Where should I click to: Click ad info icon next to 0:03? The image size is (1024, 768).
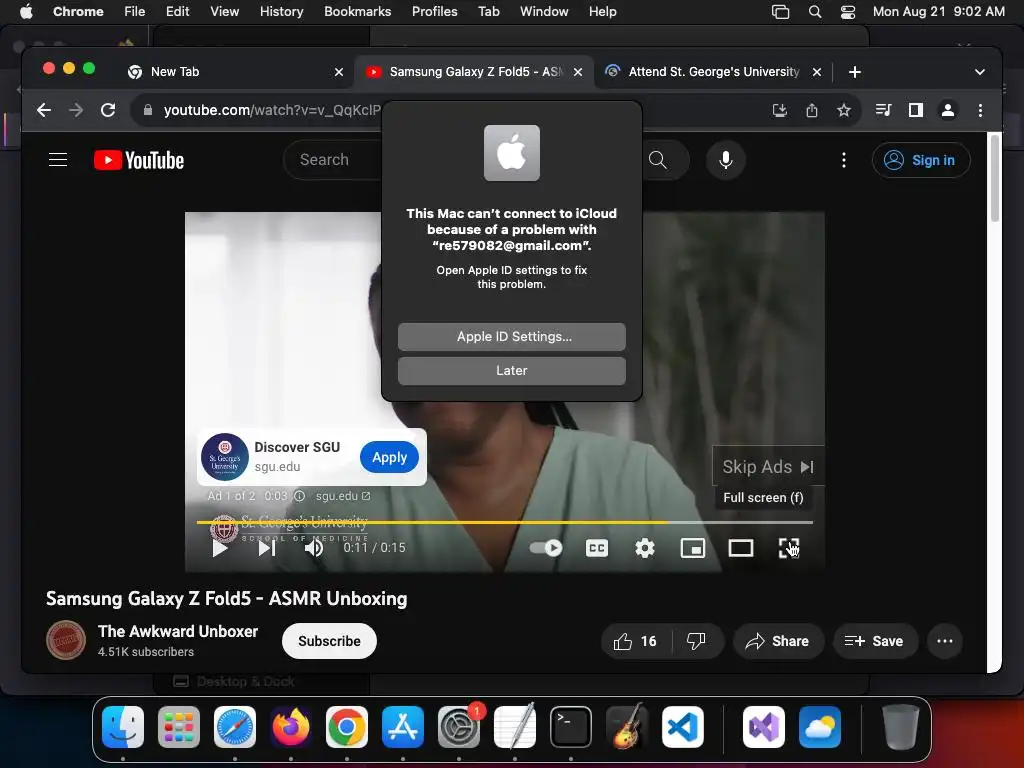click(x=299, y=496)
